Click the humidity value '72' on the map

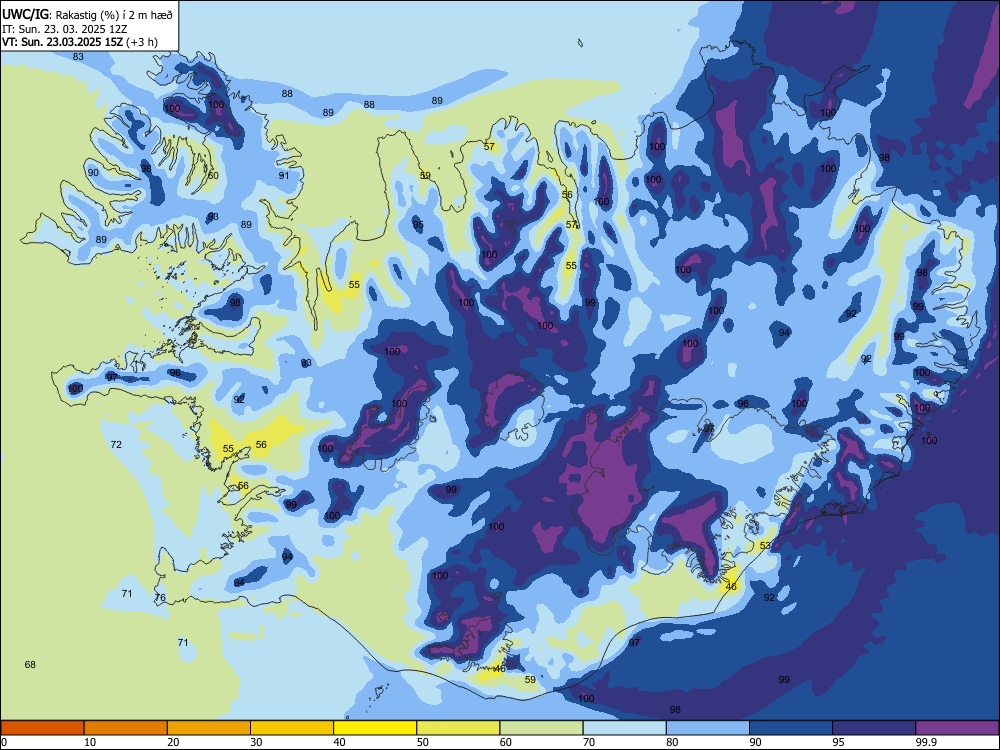(116, 445)
